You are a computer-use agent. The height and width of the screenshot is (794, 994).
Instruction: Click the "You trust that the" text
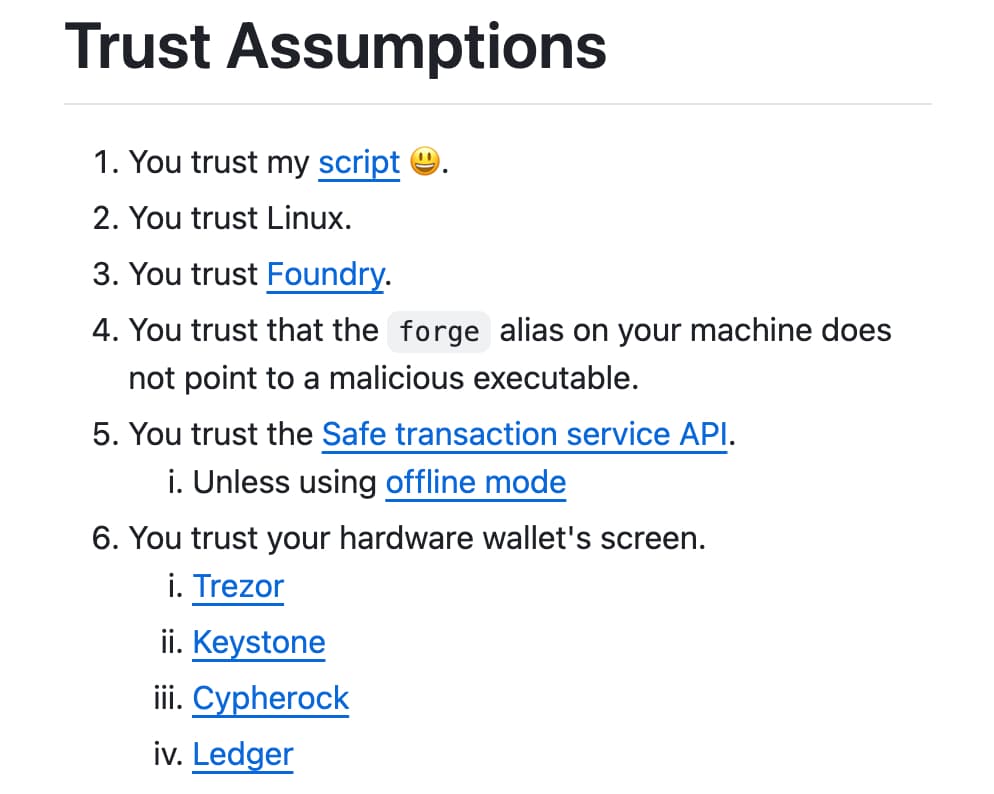coord(253,330)
